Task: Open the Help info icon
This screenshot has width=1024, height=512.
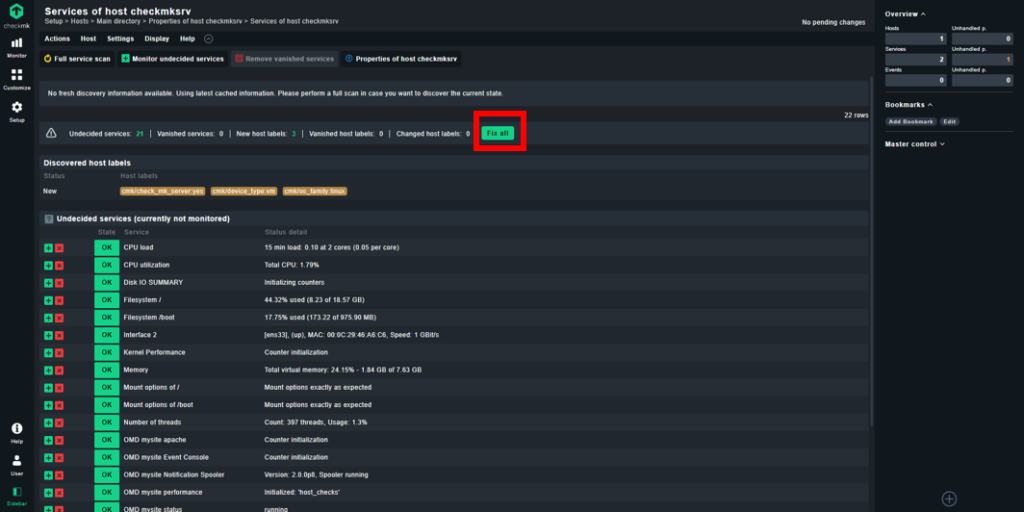Action: click(17, 433)
